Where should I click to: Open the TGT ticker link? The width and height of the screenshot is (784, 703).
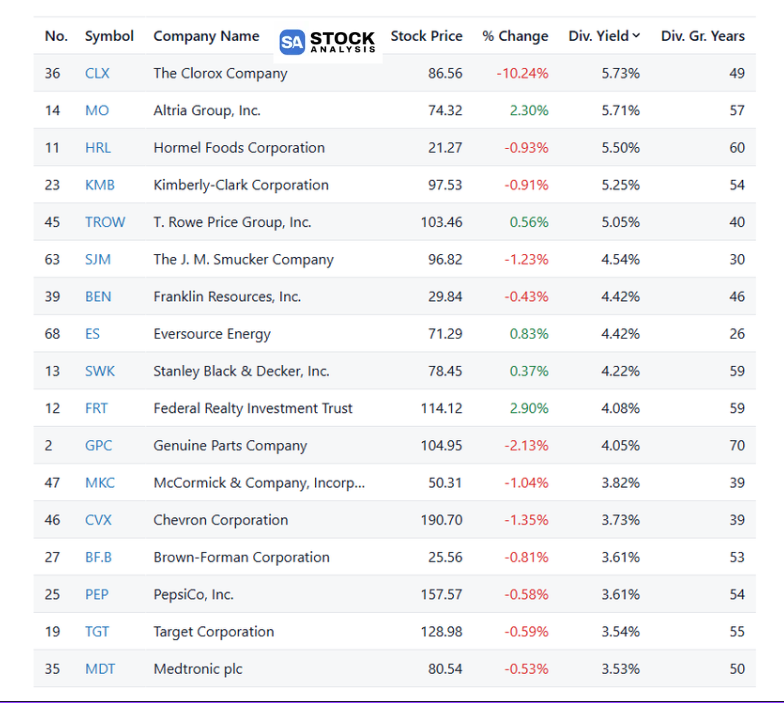(96, 632)
